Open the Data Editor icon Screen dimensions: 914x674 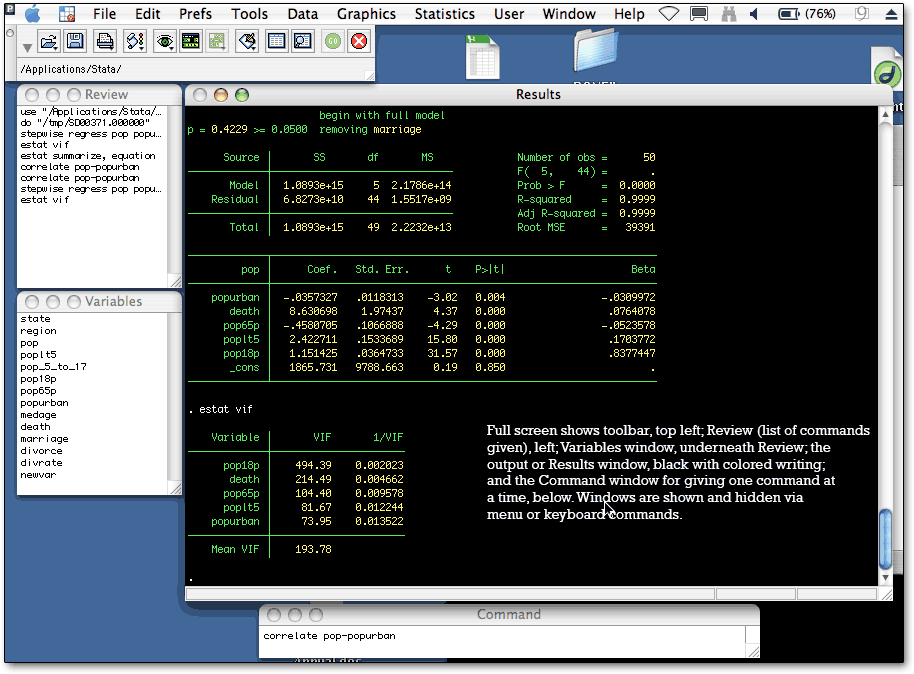276,41
